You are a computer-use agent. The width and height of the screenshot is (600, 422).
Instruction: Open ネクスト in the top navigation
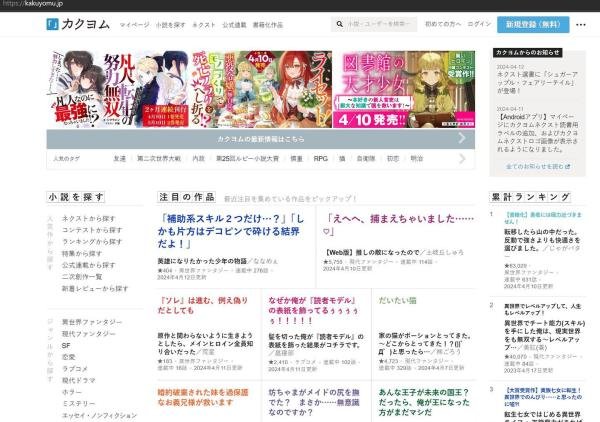(x=204, y=25)
